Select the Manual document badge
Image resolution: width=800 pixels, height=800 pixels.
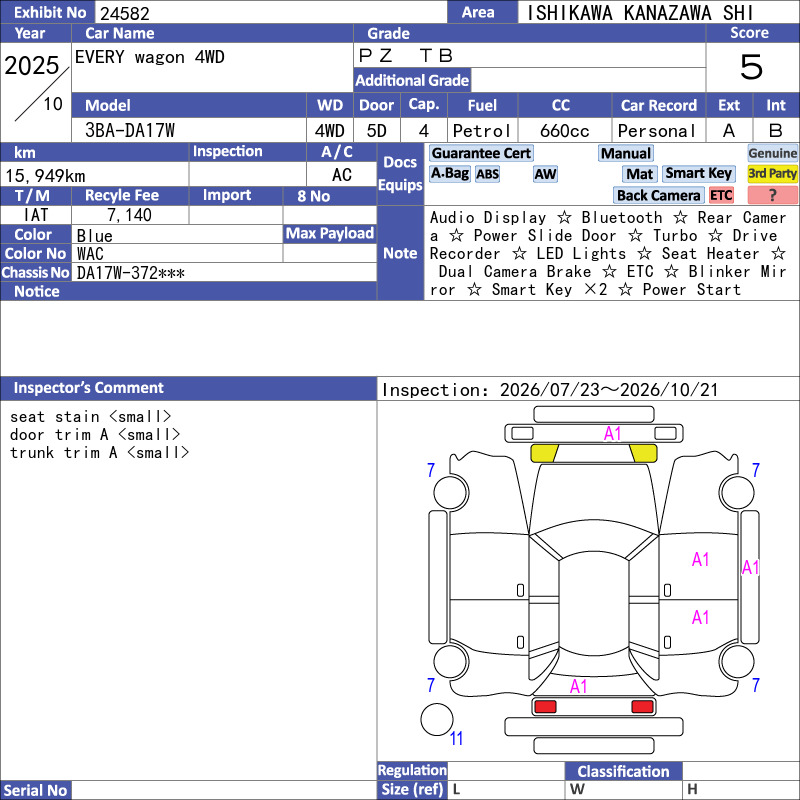[626, 153]
